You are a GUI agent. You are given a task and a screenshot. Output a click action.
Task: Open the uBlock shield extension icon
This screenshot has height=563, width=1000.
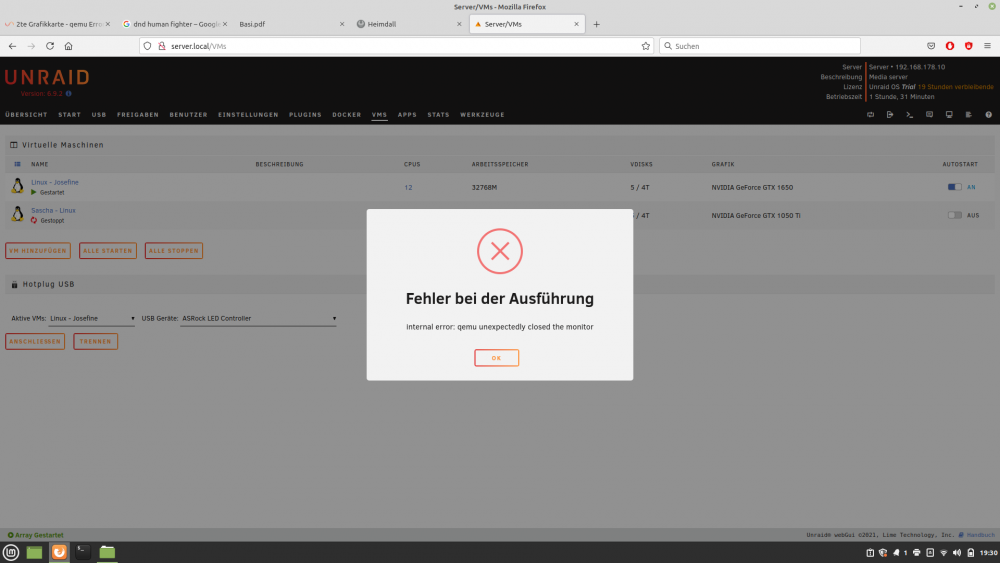(x=968, y=46)
